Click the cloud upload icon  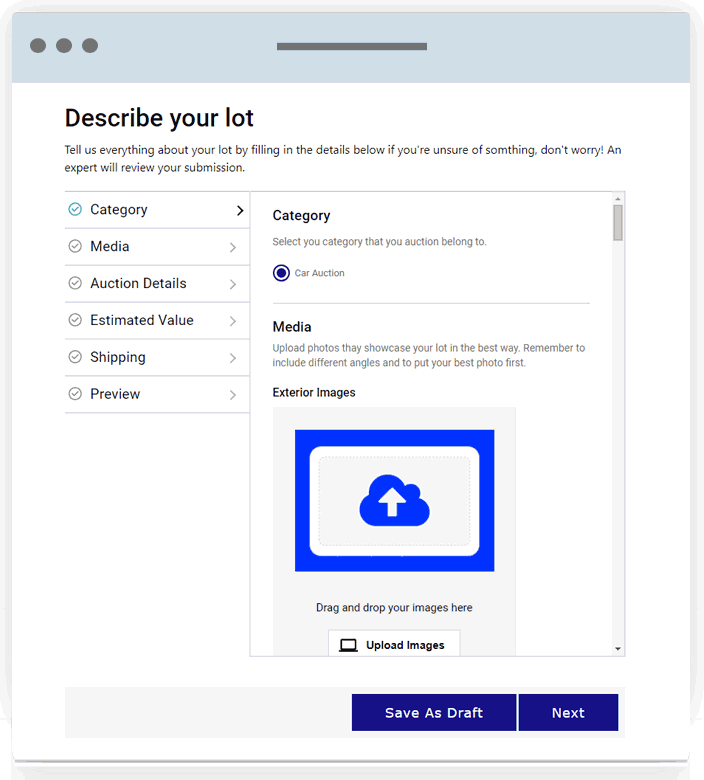pyautogui.click(x=394, y=500)
